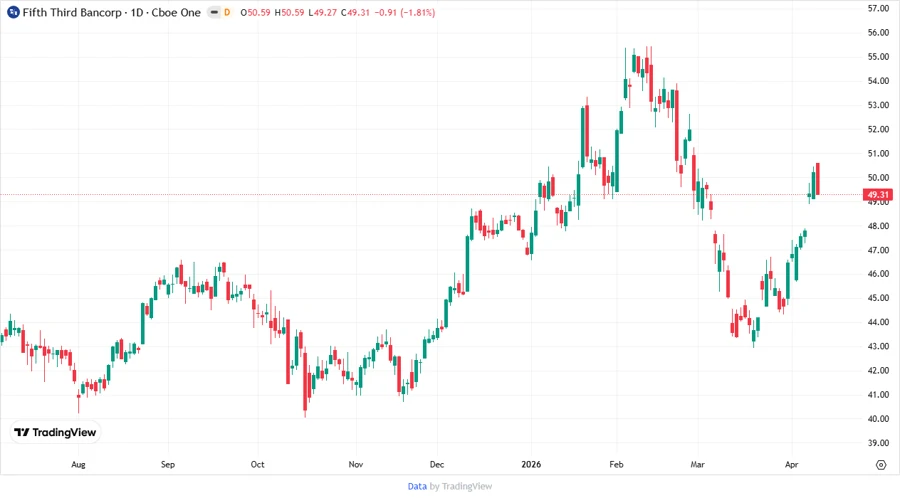Click the 51.00 price axis label
The image size is (900, 498).
click(878, 154)
